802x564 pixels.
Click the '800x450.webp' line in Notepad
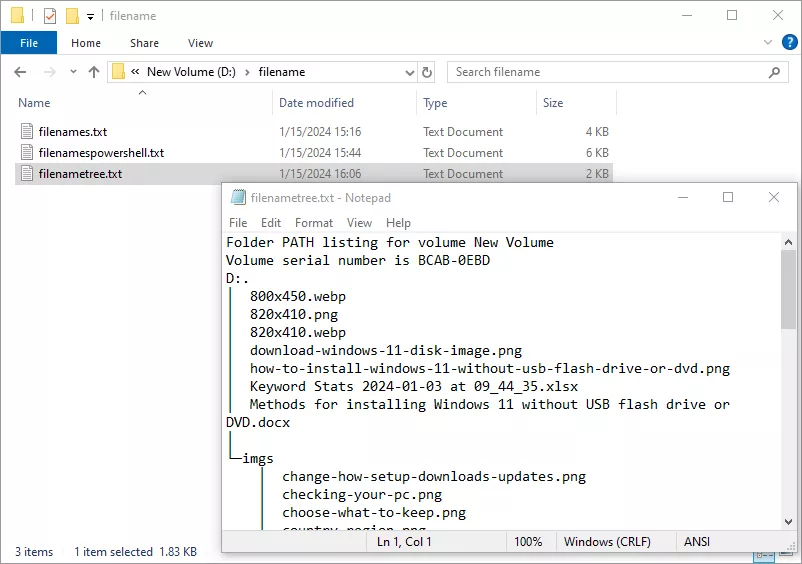[x=298, y=297]
